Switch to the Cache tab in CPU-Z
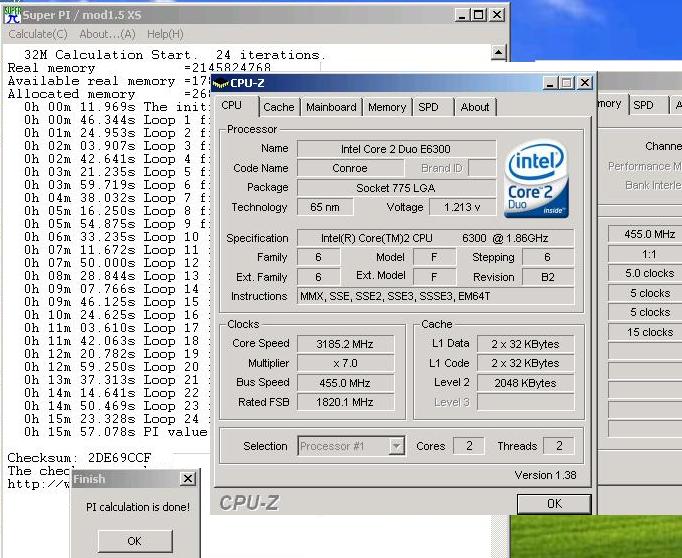682x558 pixels. 279,107
